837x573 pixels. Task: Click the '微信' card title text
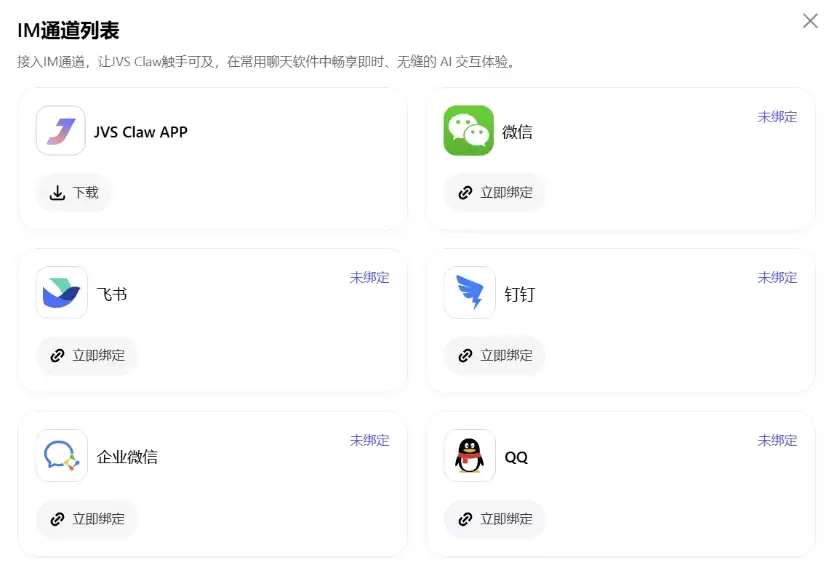[x=517, y=132]
